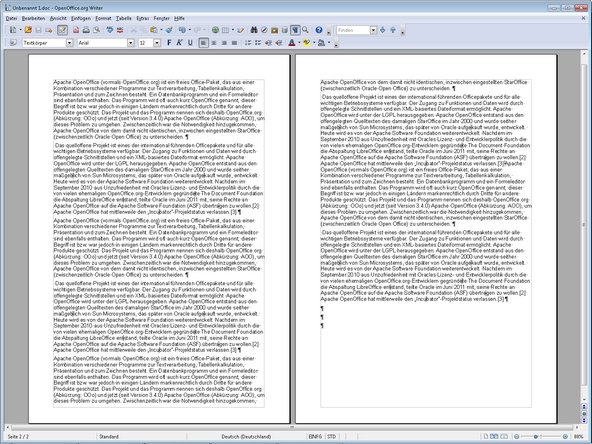
Task: Click EINFG insert mode in status bar
Action: [315, 436]
